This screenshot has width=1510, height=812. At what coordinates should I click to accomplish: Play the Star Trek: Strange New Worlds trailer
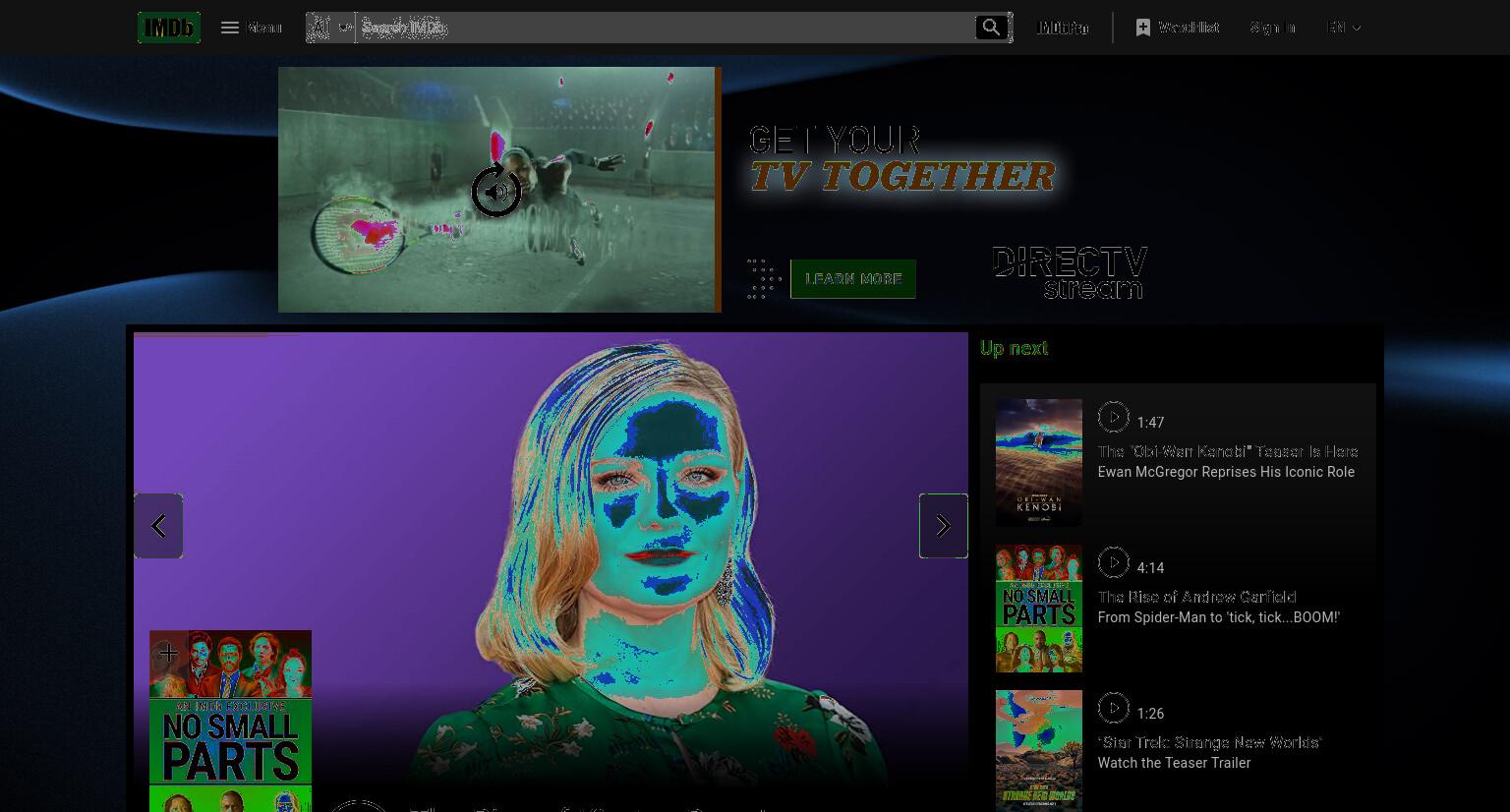1113,708
